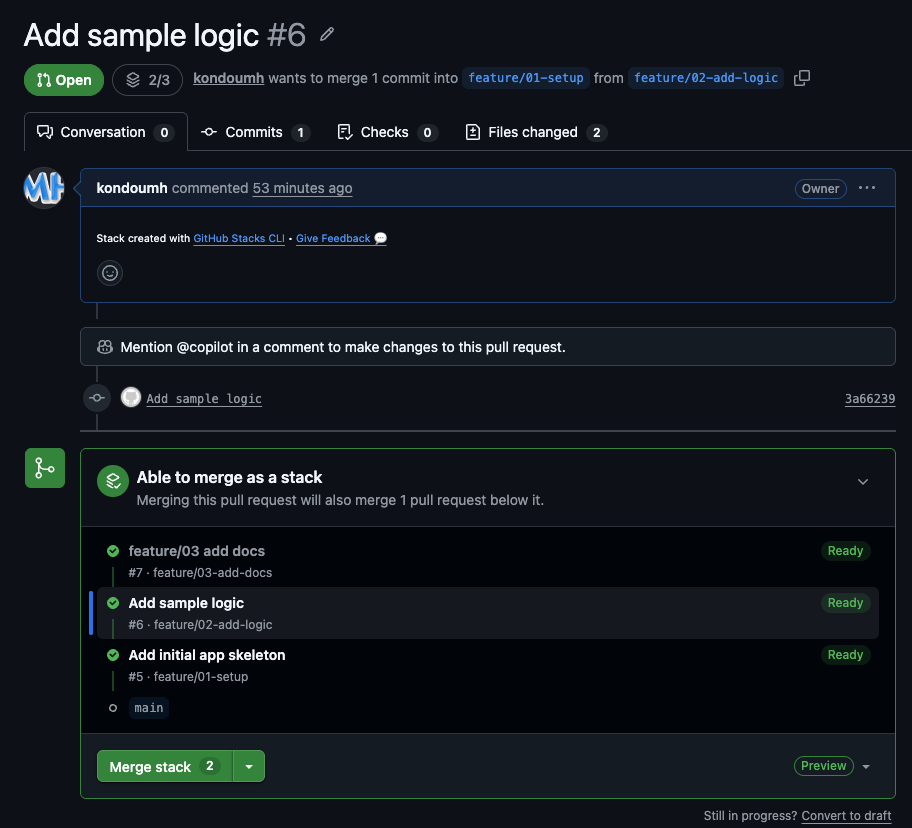Open the Add initial app skeleton entry
The image size is (912, 828).
tap(207, 655)
